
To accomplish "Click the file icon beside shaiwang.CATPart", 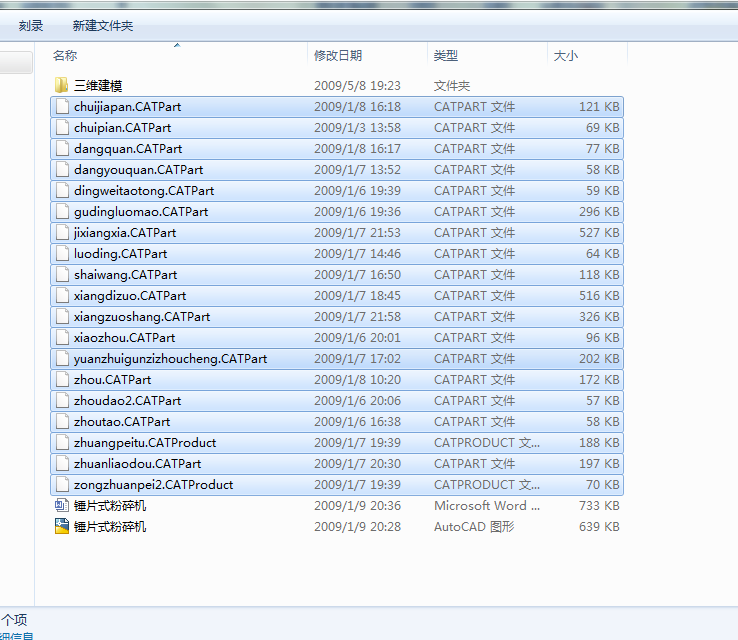I will [62, 274].
